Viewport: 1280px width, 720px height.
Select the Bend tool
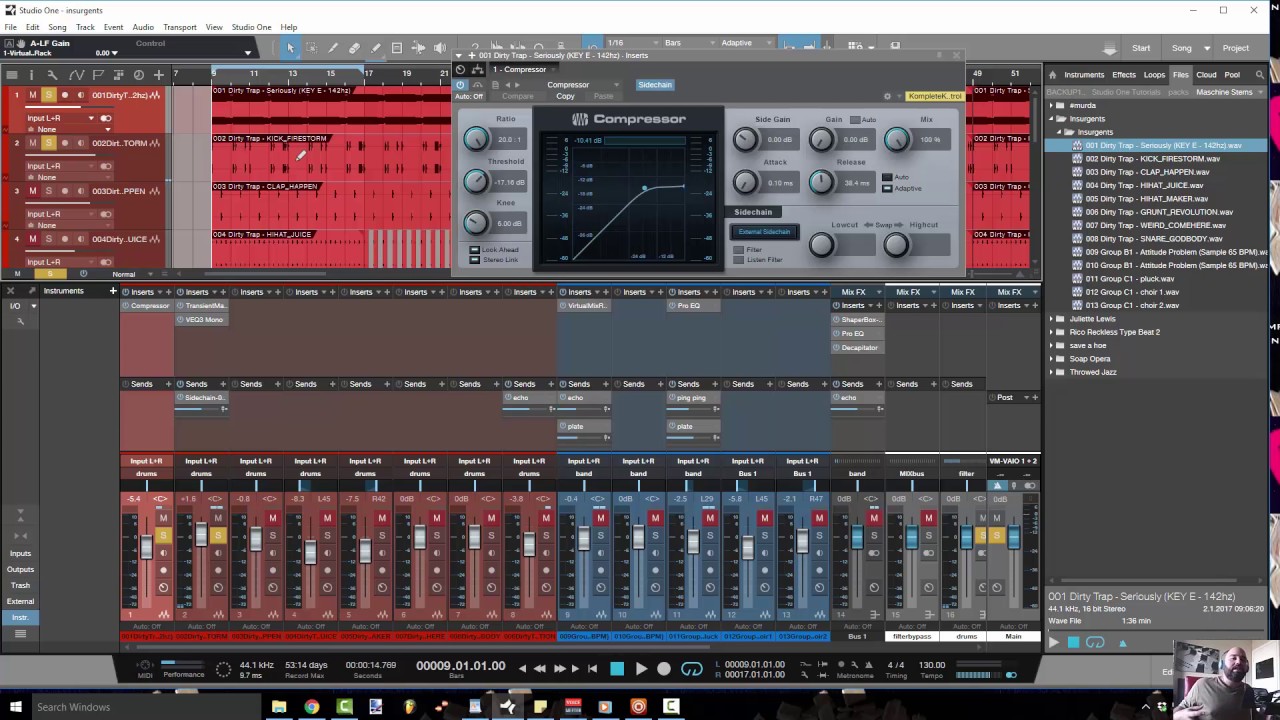tap(418, 47)
